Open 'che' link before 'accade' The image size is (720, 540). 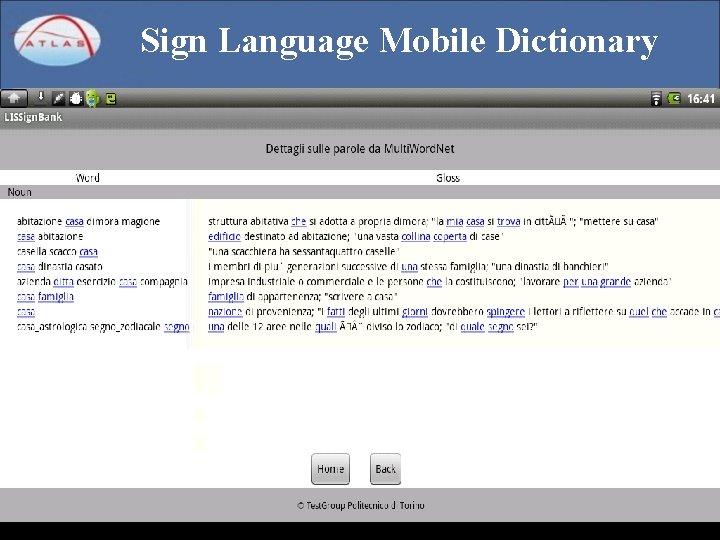click(659, 312)
